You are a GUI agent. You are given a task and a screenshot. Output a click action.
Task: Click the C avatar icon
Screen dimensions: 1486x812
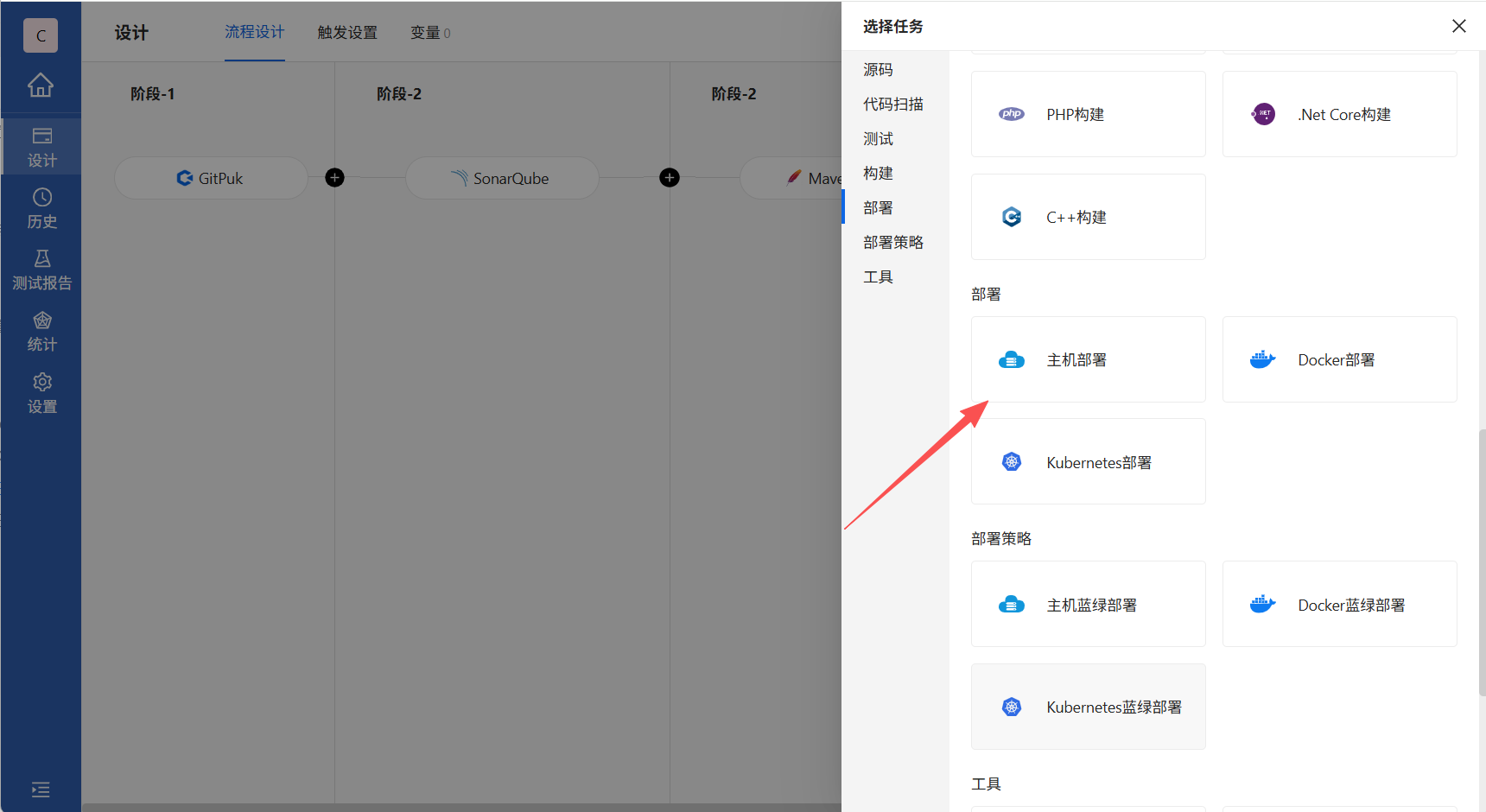tap(41, 35)
